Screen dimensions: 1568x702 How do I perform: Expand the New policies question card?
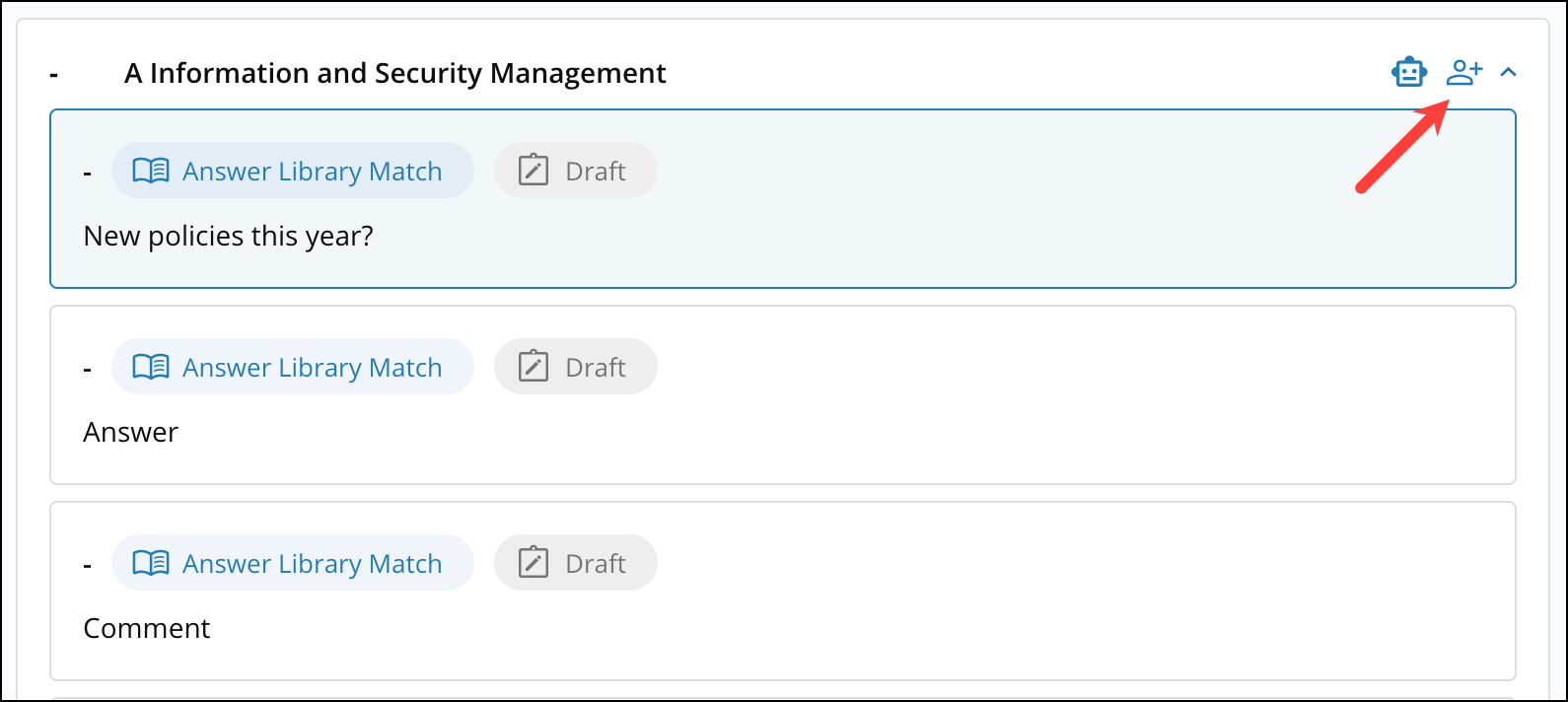tap(87, 170)
